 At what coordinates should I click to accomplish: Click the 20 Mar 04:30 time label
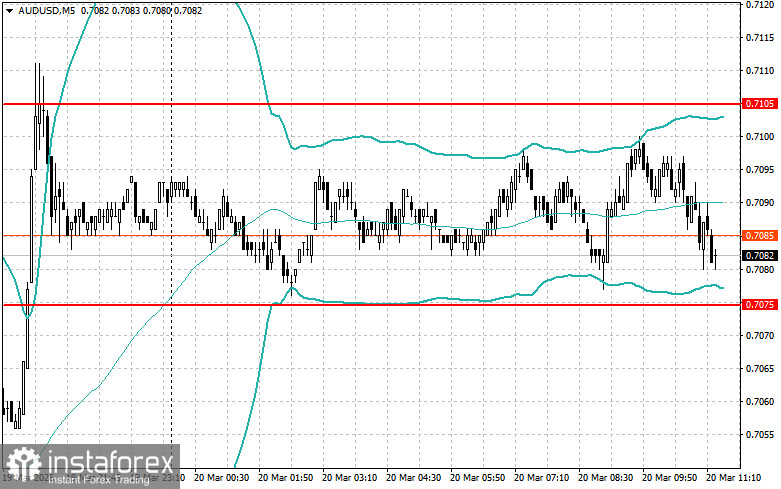(x=413, y=478)
